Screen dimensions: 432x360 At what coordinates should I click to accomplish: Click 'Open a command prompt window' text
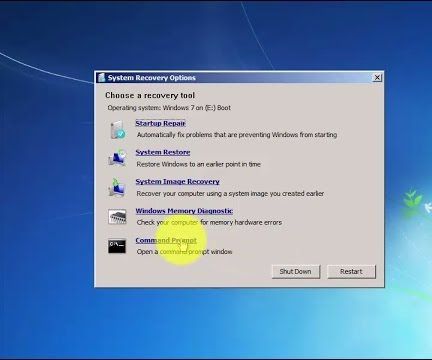184,252
